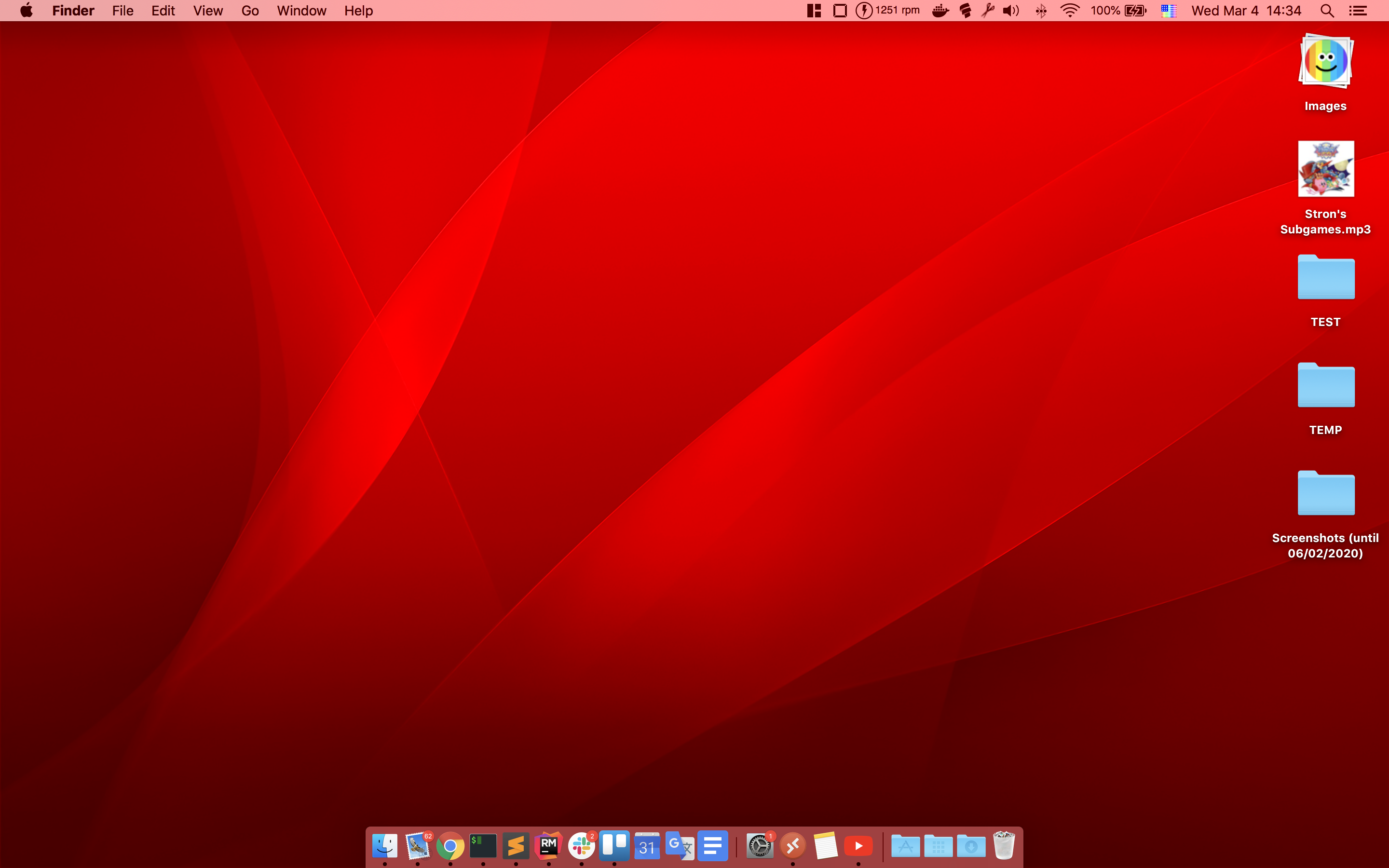Click the RubyMine dock icon
The height and width of the screenshot is (868, 1389).
pos(548,846)
